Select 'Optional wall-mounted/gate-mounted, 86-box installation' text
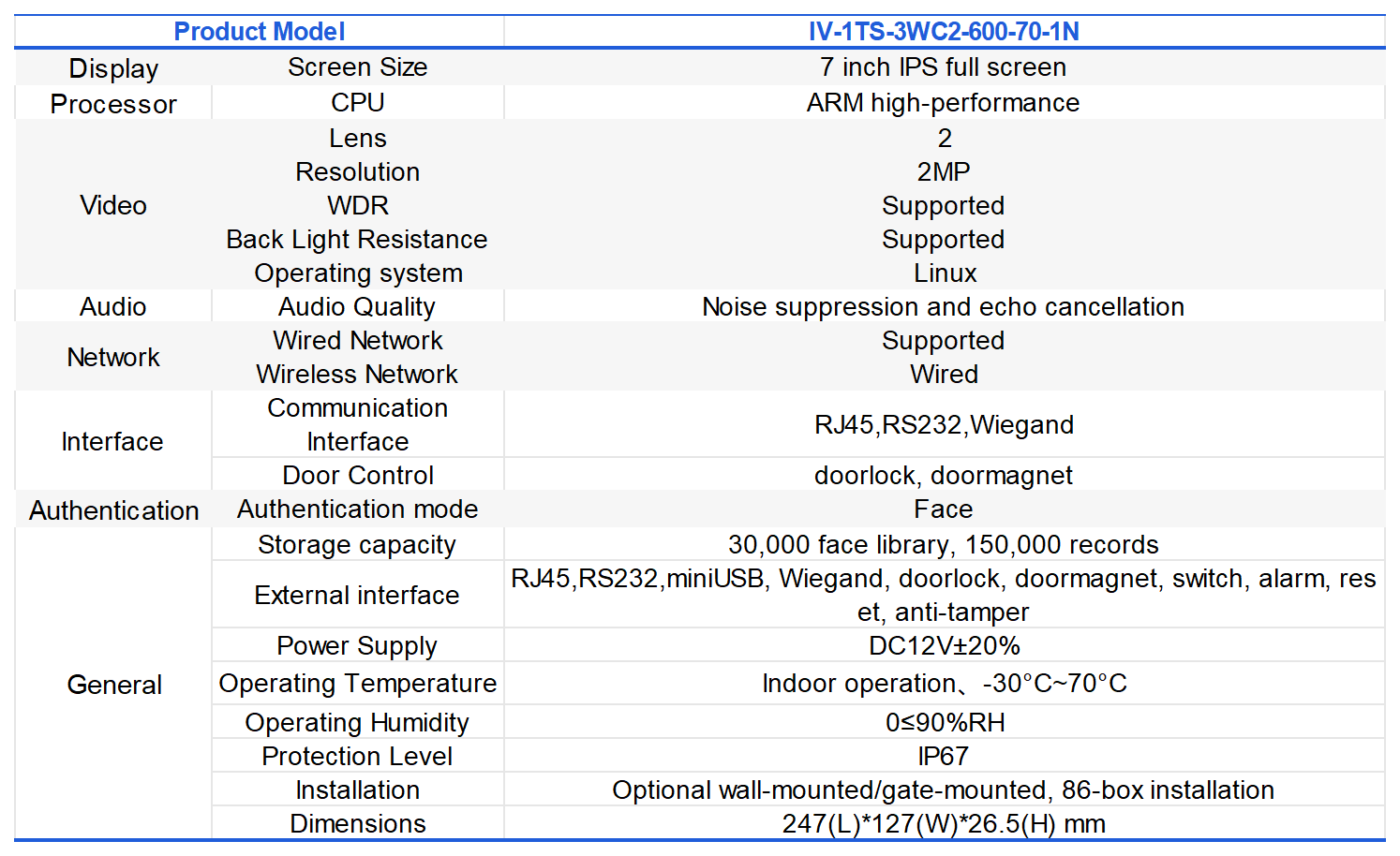This screenshot has width=1400, height=856. tap(944, 790)
